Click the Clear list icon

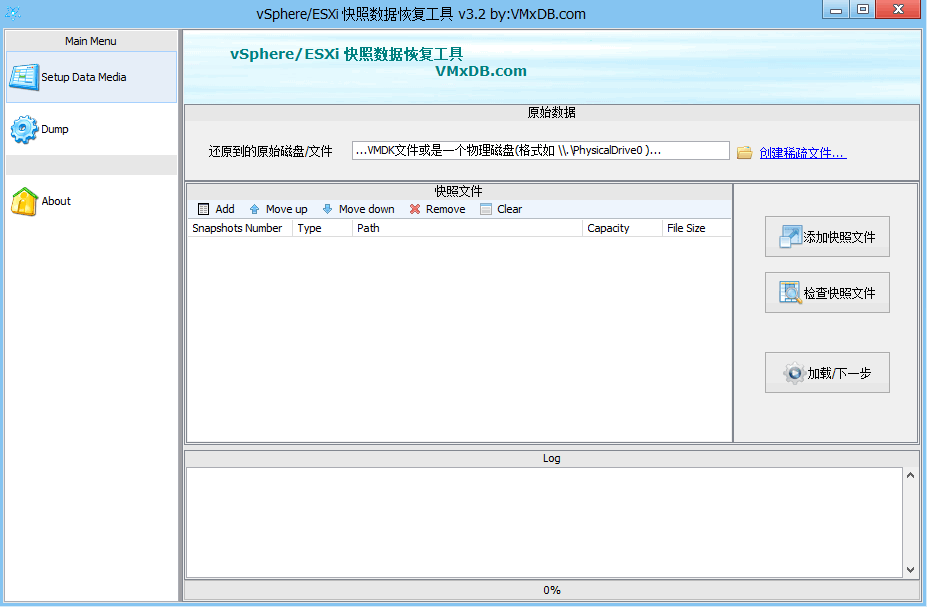pyautogui.click(x=486, y=209)
